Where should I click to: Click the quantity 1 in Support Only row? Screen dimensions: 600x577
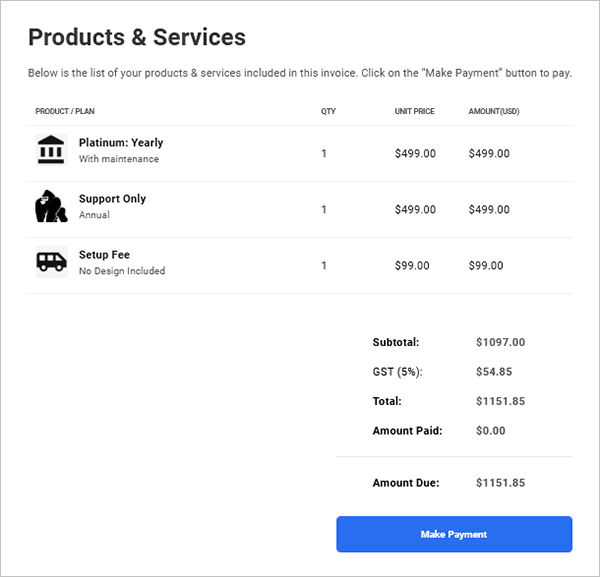click(x=324, y=209)
